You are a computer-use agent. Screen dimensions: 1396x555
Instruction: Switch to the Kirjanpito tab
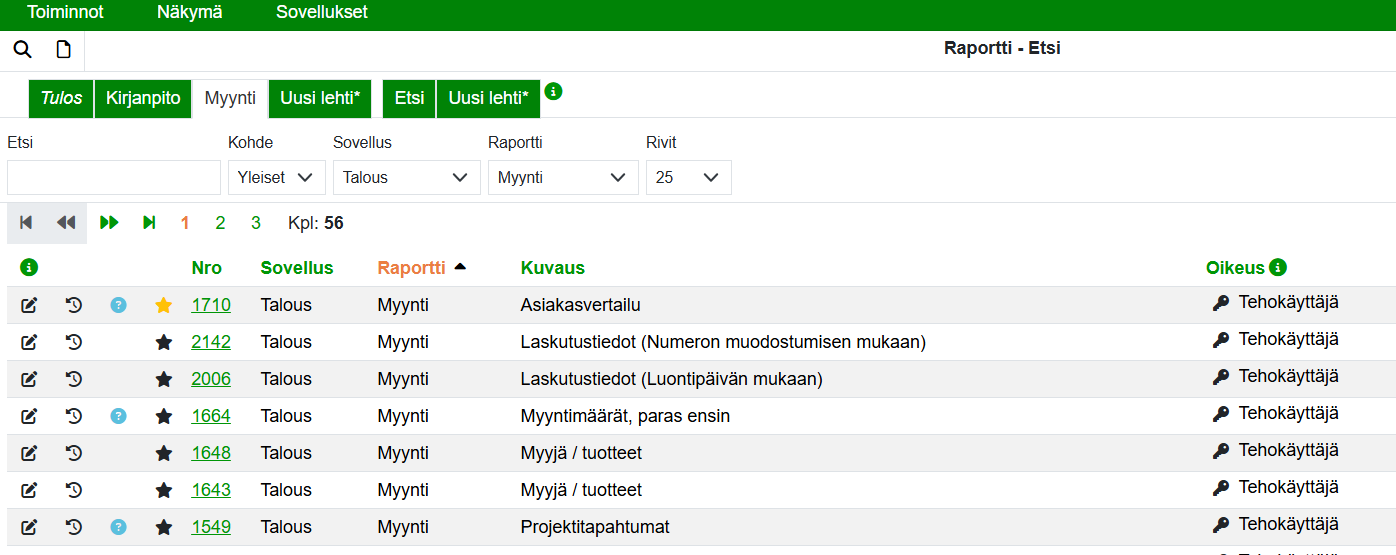pyautogui.click(x=143, y=98)
